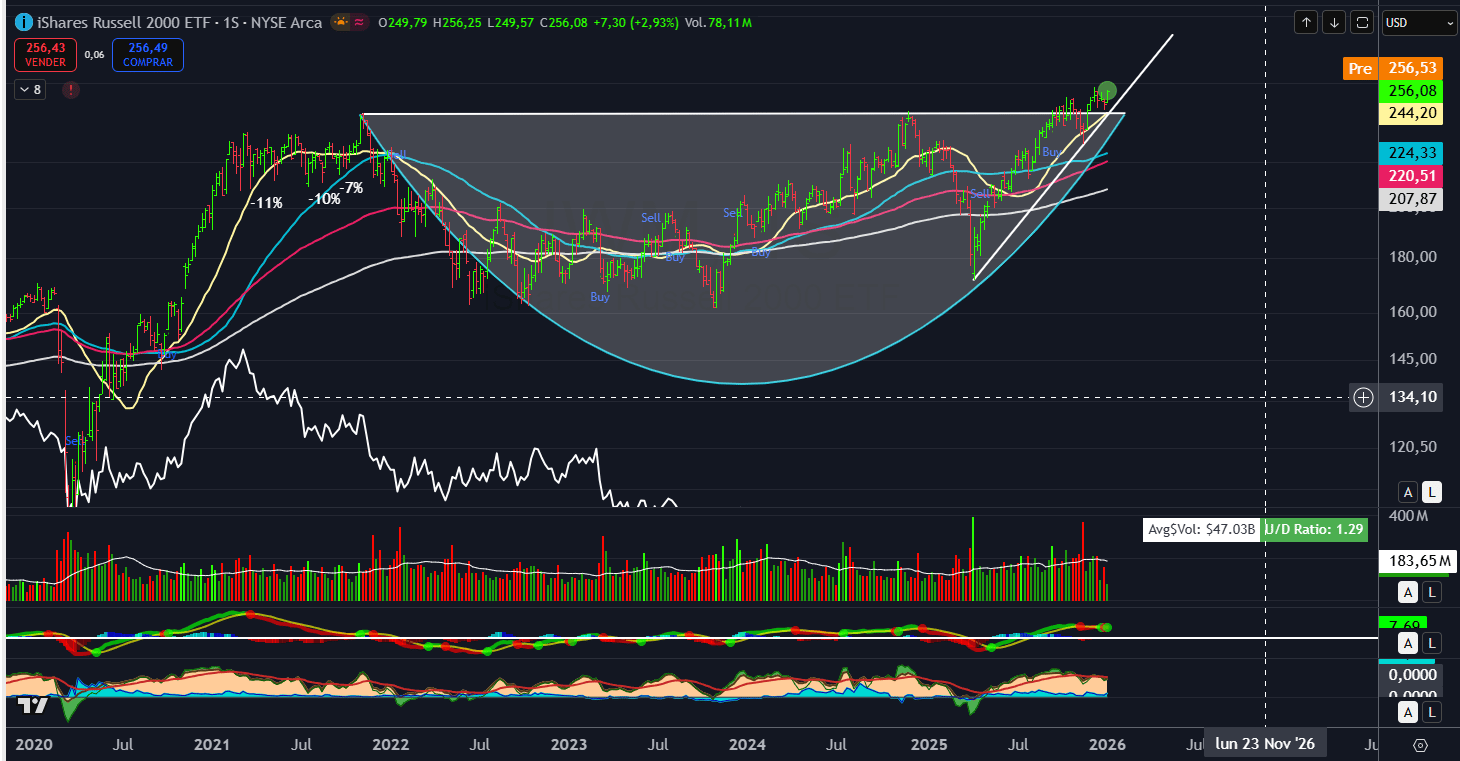Viewport: 1460px width, 761px height.
Task: Click the orange pre-market sun session icon
Action: click(341, 22)
